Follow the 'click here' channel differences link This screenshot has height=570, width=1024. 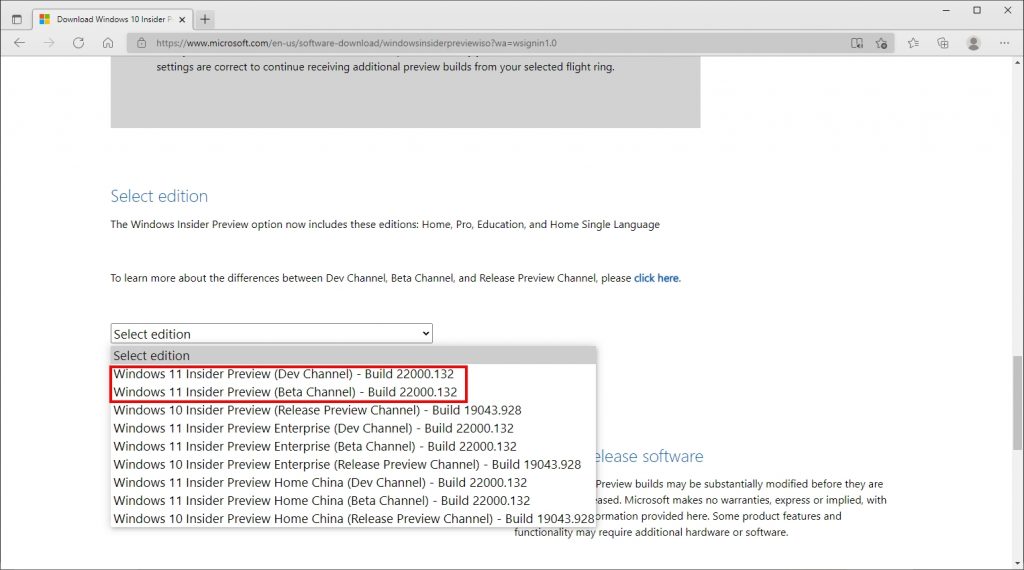656,278
